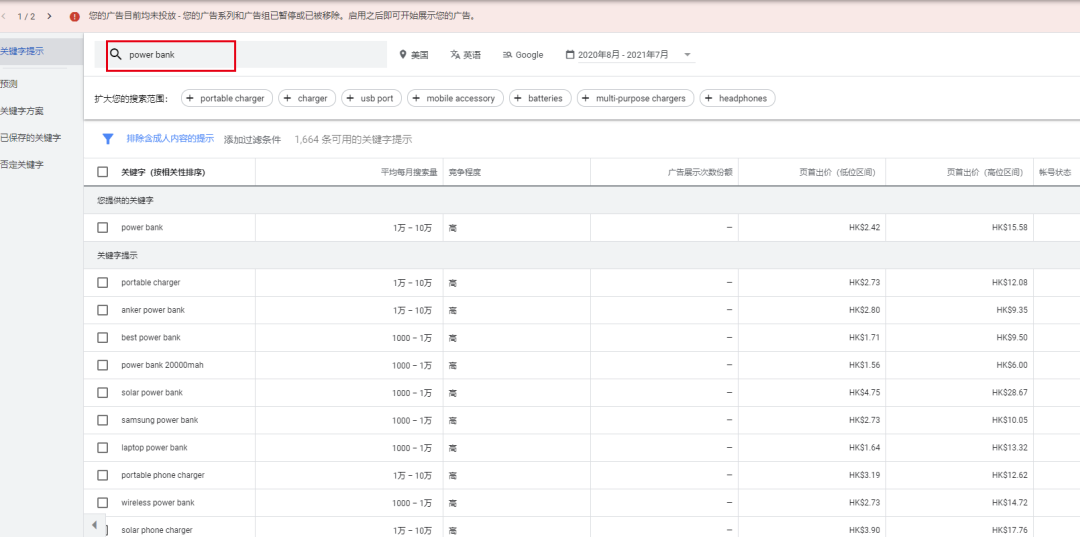Add batteries suggestion chip
This screenshot has width=1080, height=537.
click(540, 98)
